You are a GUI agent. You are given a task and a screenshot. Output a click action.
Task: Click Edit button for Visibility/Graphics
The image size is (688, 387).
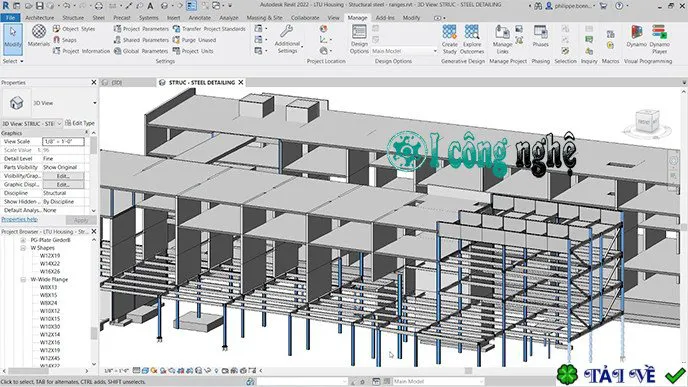click(x=63, y=176)
